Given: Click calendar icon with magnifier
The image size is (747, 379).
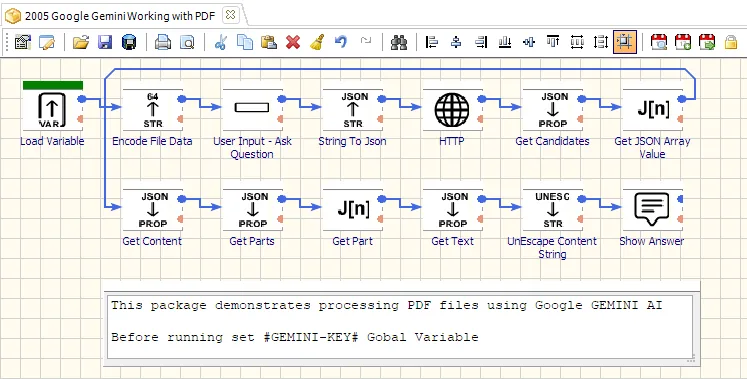Looking at the screenshot, I should (x=658, y=42).
